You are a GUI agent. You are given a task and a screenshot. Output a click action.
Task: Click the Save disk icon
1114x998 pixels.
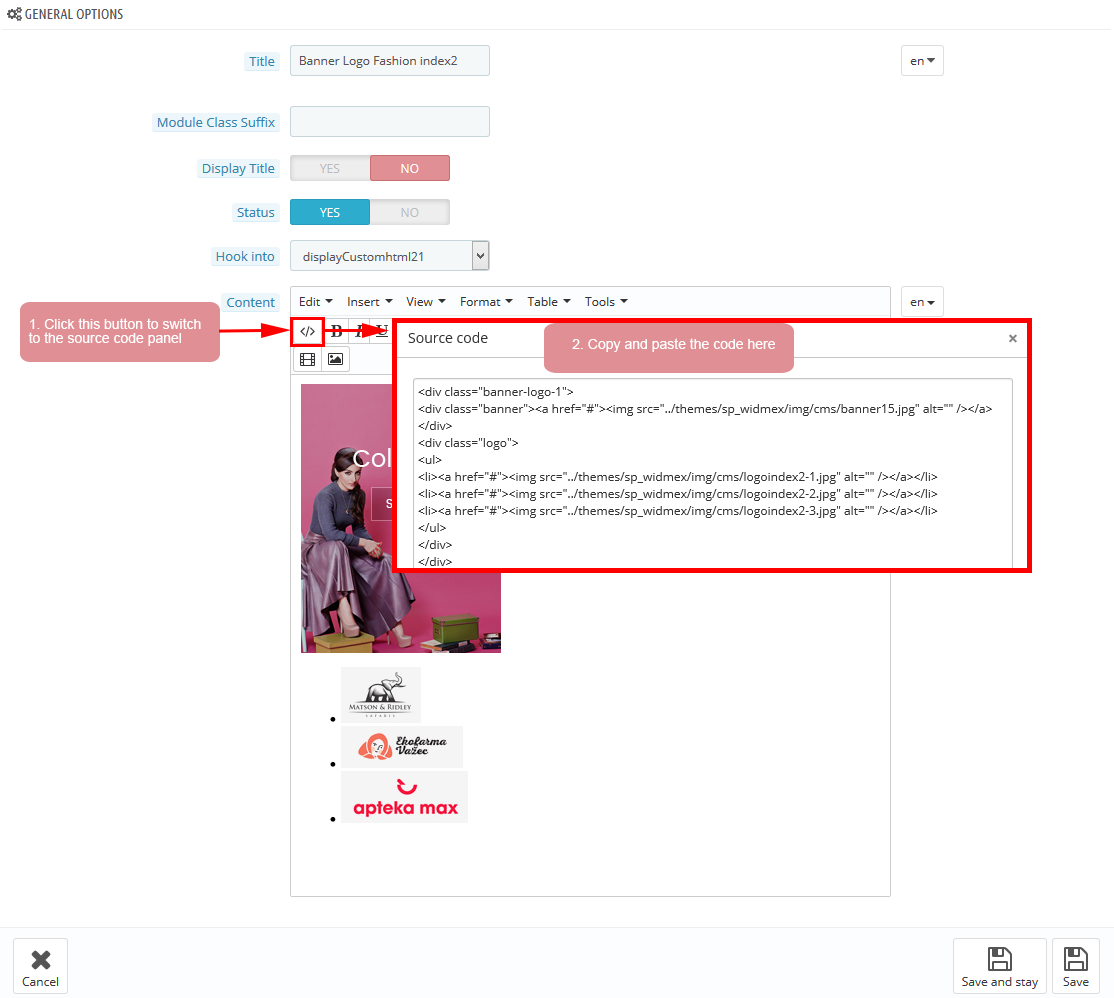[1076, 958]
